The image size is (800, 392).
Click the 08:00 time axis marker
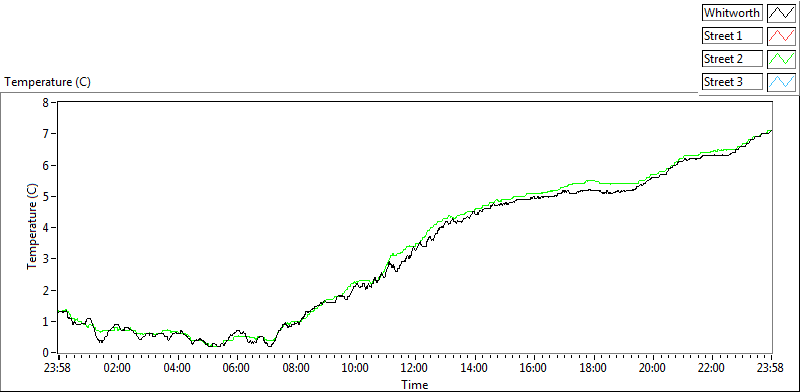(x=296, y=368)
